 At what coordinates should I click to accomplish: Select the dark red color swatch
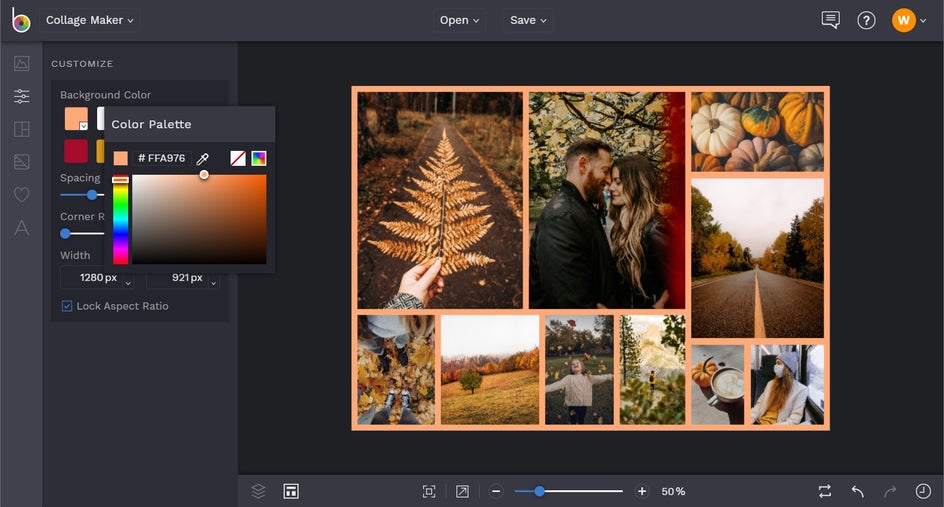coord(76,151)
